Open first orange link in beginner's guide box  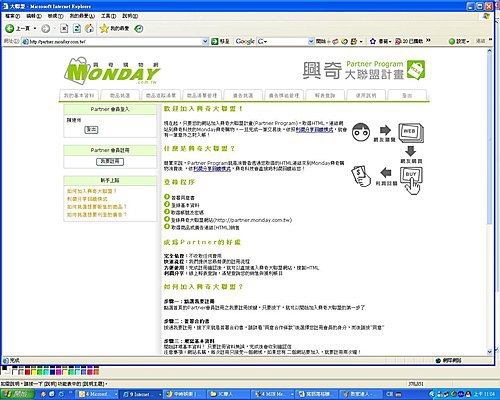pos(92,191)
